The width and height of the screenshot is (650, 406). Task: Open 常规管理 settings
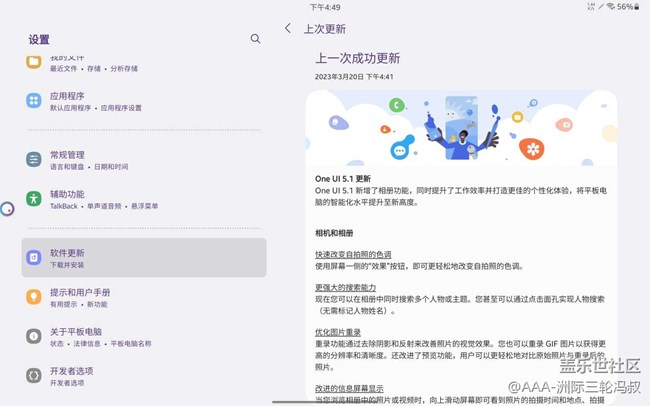click(x=144, y=160)
